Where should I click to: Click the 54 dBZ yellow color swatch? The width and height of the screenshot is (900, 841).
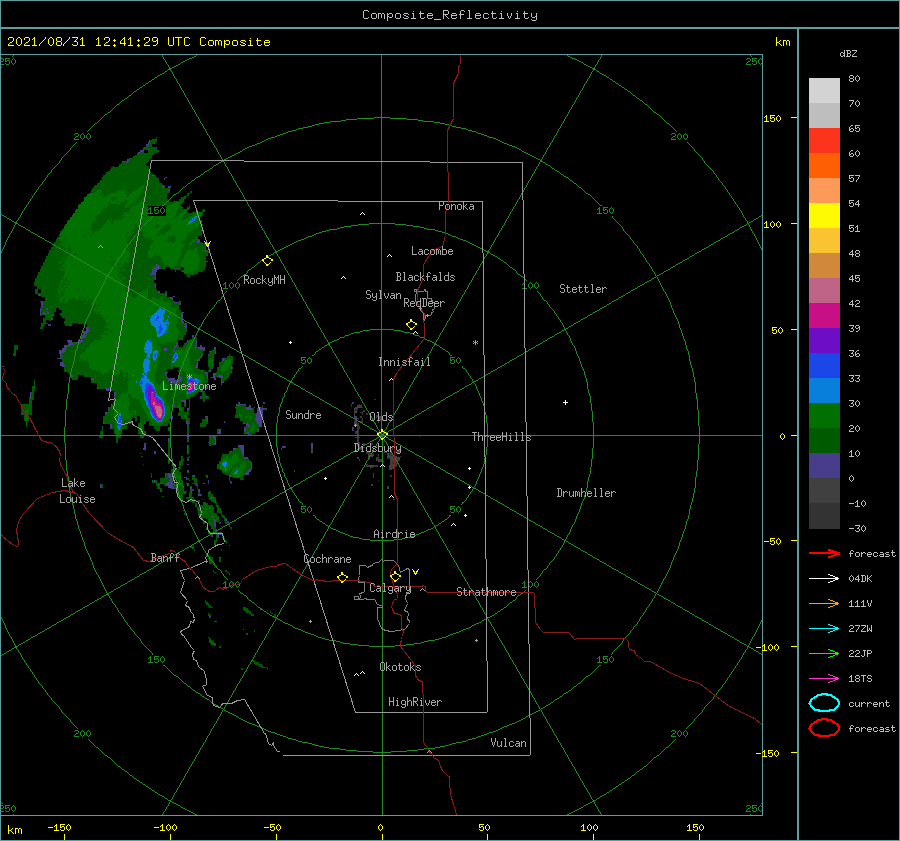(824, 215)
